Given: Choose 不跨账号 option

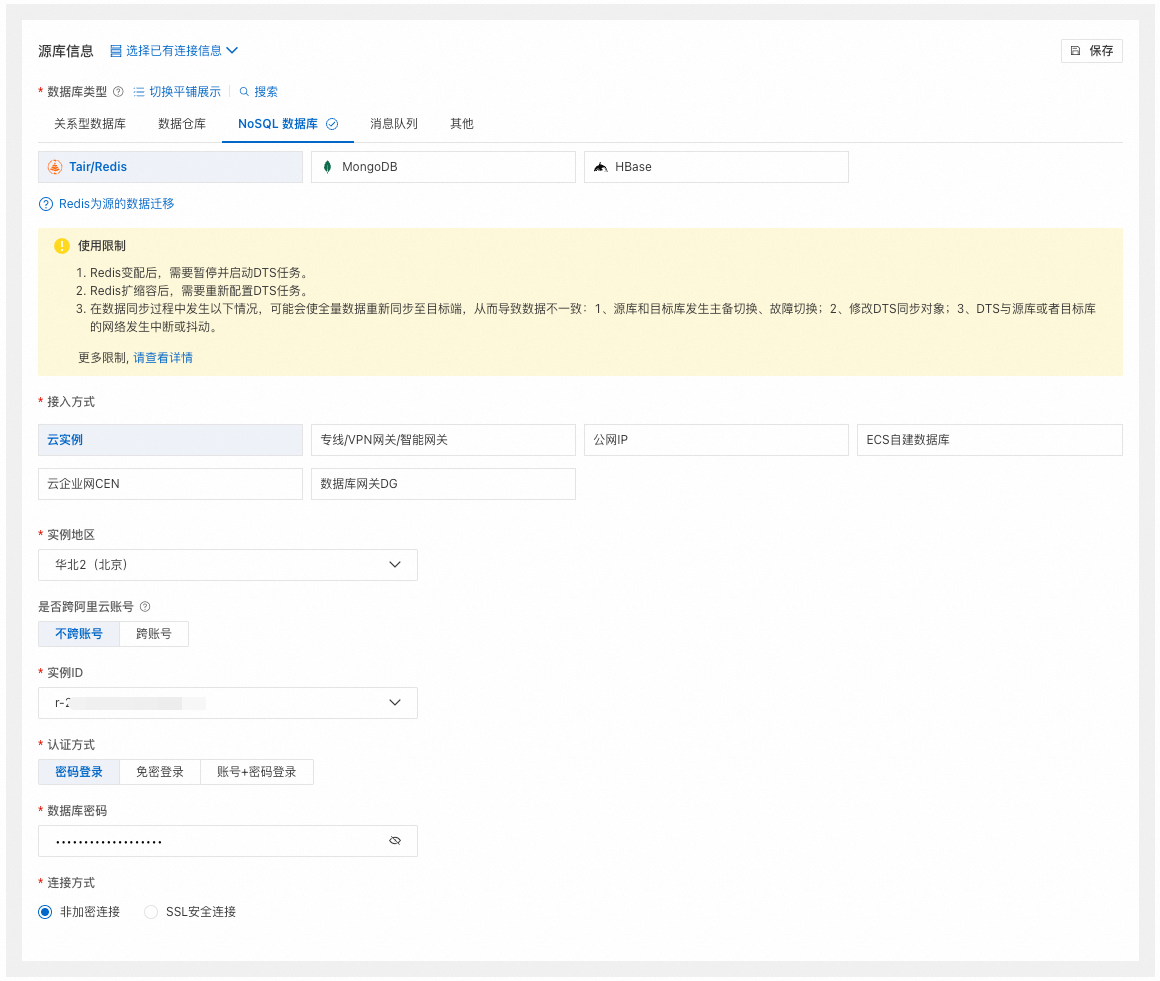Looking at the screenshot, I should 78,634.
